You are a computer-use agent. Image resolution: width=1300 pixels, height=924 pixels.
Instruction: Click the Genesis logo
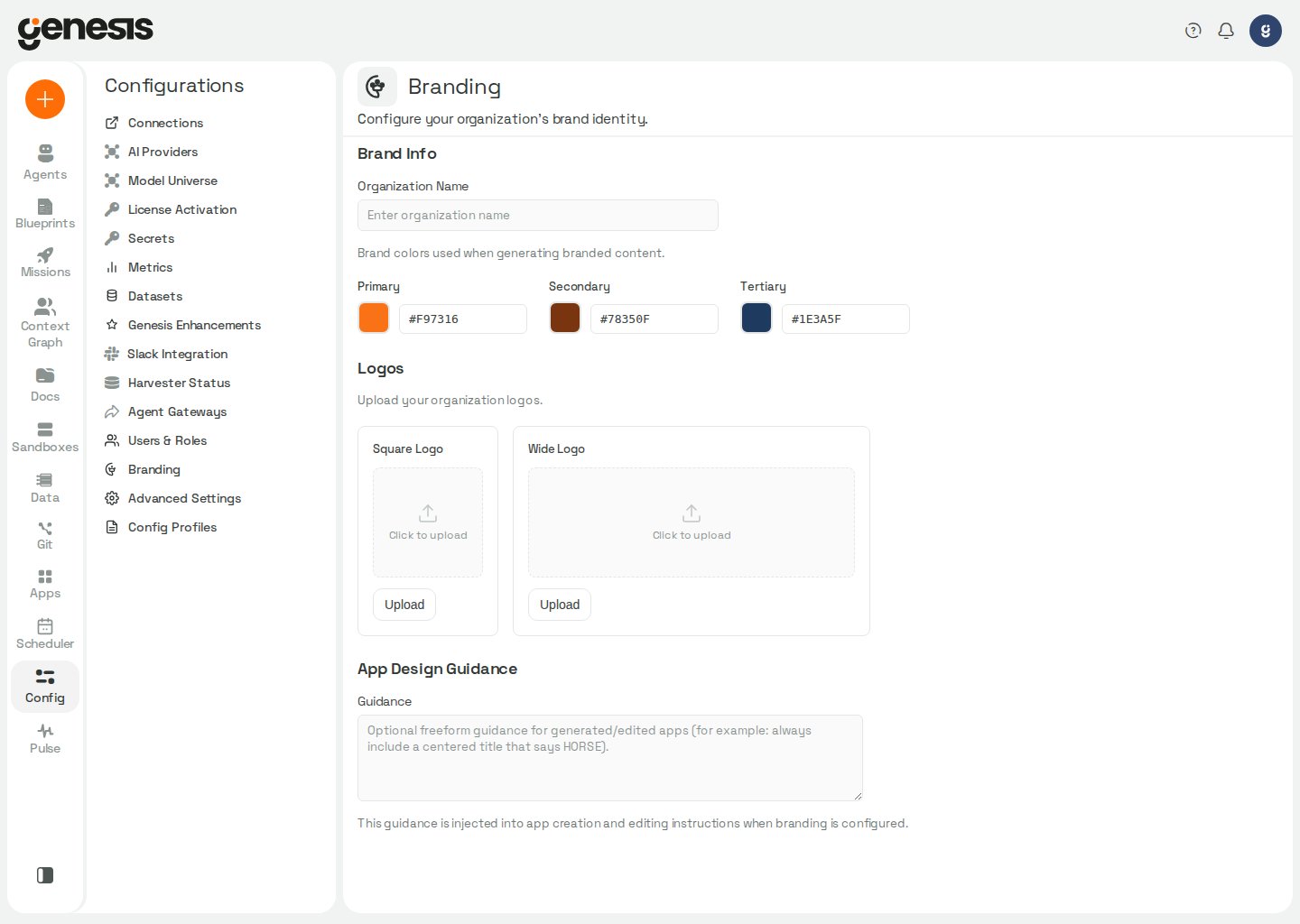pos(86,32)
